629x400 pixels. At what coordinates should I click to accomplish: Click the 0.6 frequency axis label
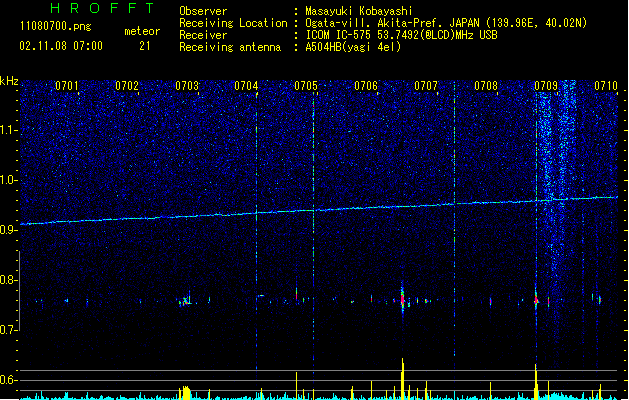point(8,380)
